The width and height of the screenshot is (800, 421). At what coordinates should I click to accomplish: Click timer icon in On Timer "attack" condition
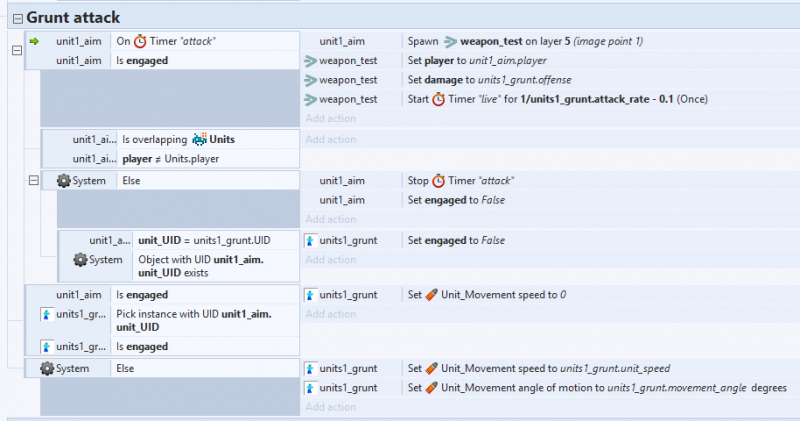(140, 41)
